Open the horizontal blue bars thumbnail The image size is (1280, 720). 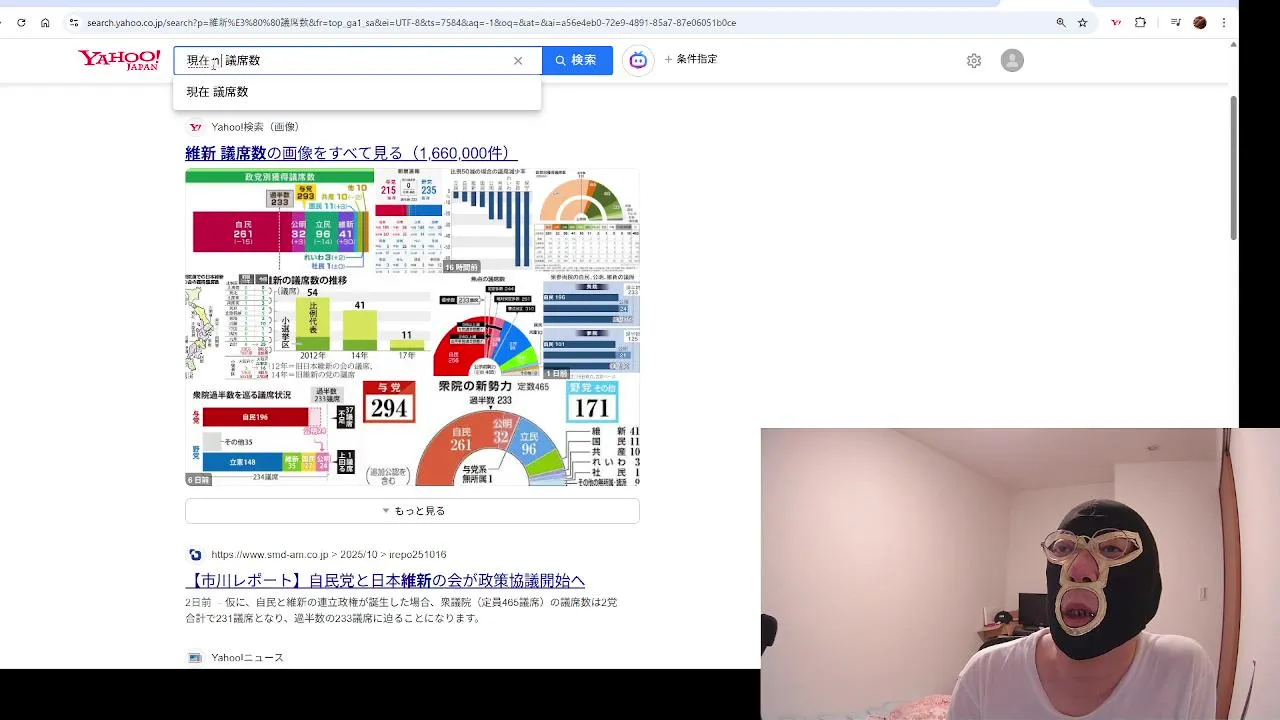coord(591,325)
